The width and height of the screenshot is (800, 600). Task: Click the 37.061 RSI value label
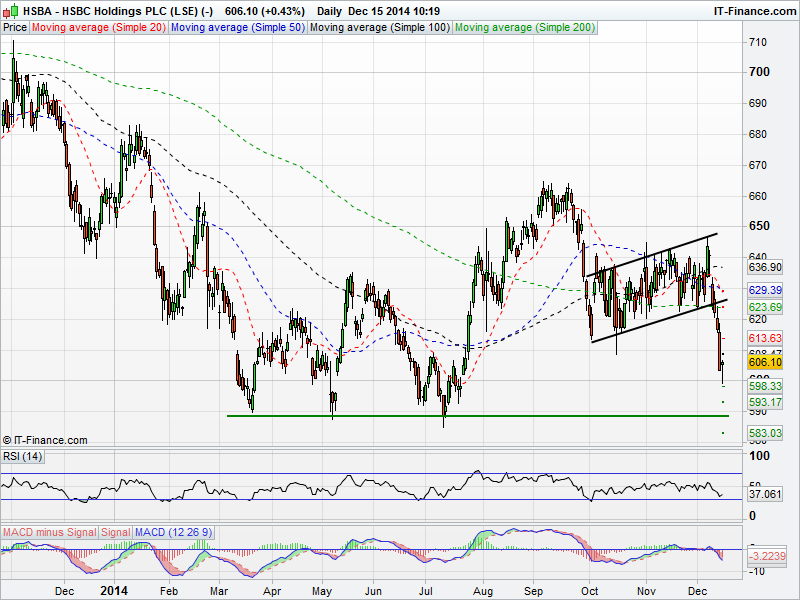tap(764, 494)
